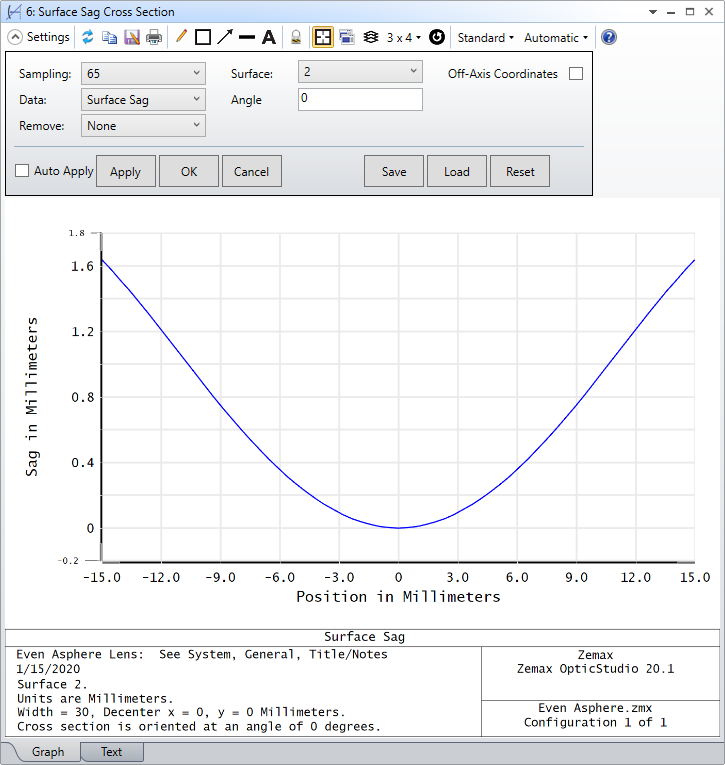
Task: Select the text annotation 'A' tool
Action: point(268,37)
